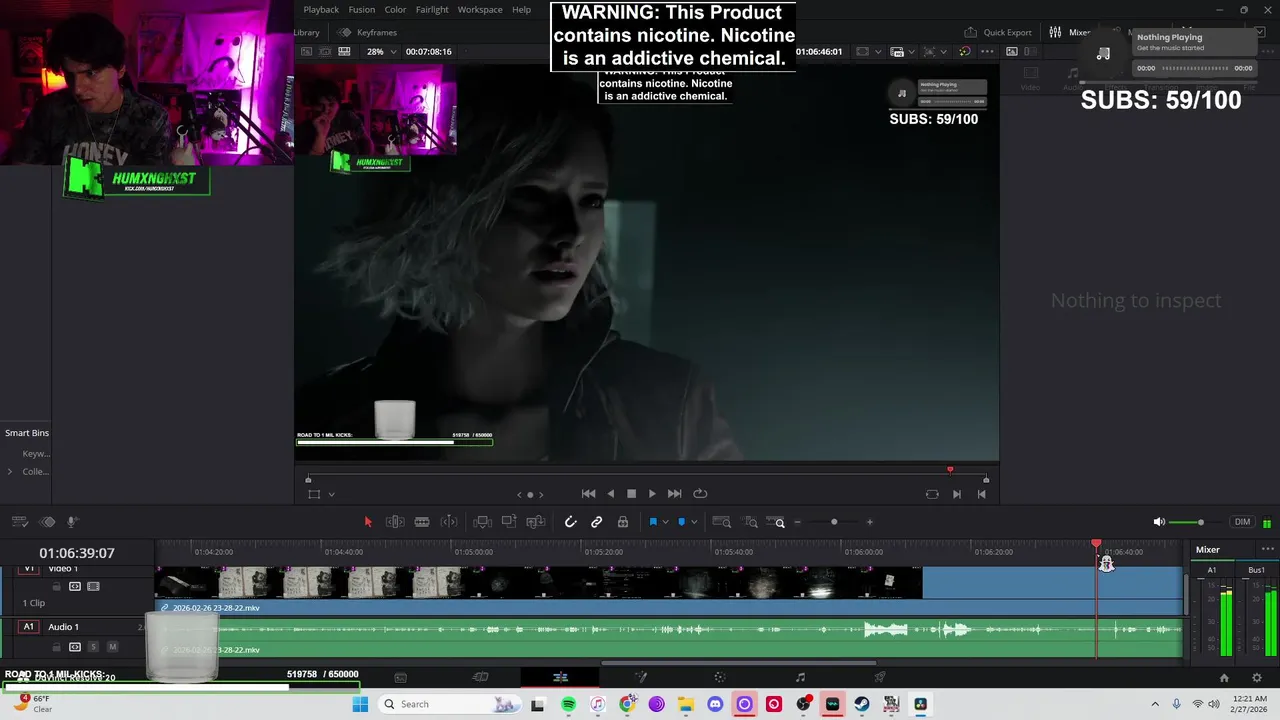
Task: Open the Marker color dropdown arrow
Action: (694, 523)
